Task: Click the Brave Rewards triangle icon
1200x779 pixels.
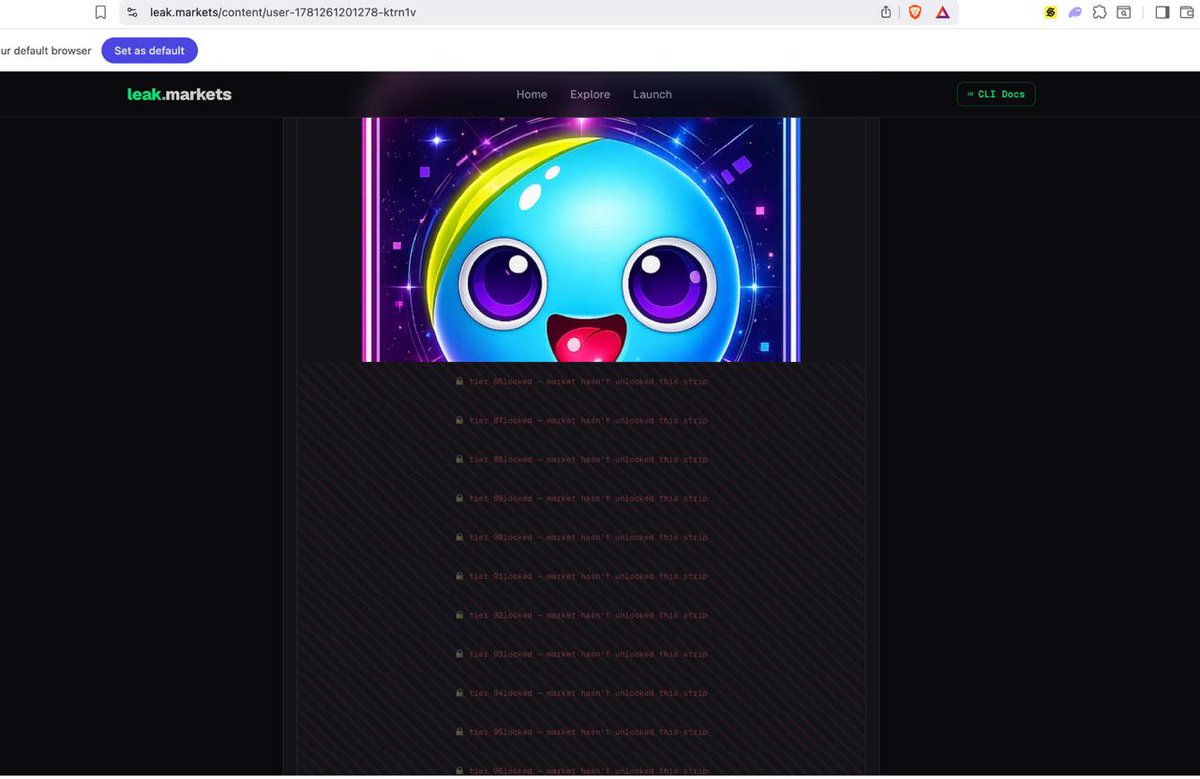Action: point(942,12)
